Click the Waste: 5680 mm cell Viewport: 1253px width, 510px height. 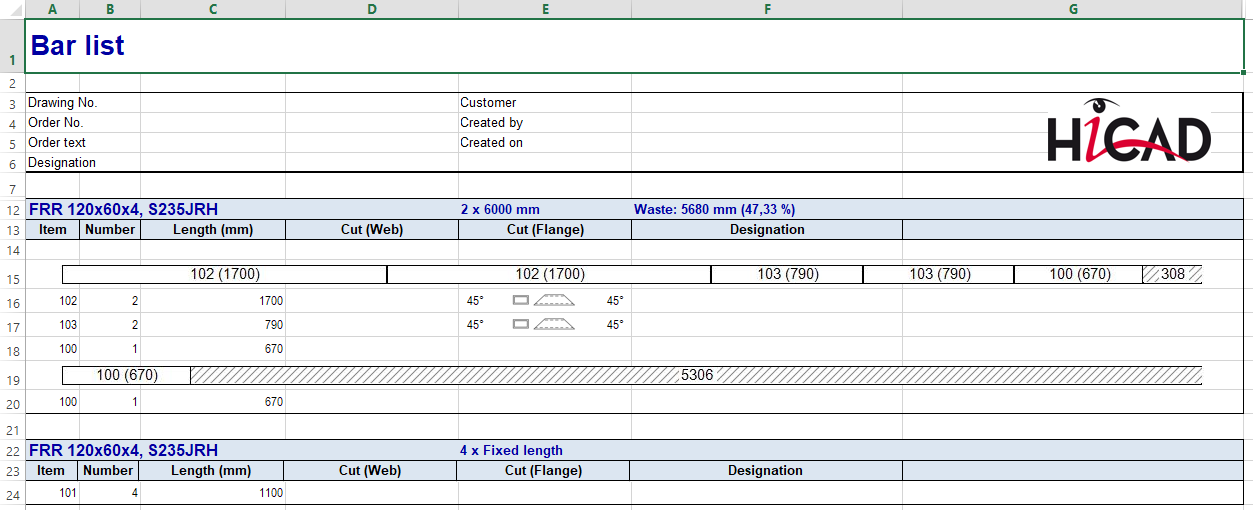[x=714, y=210]
